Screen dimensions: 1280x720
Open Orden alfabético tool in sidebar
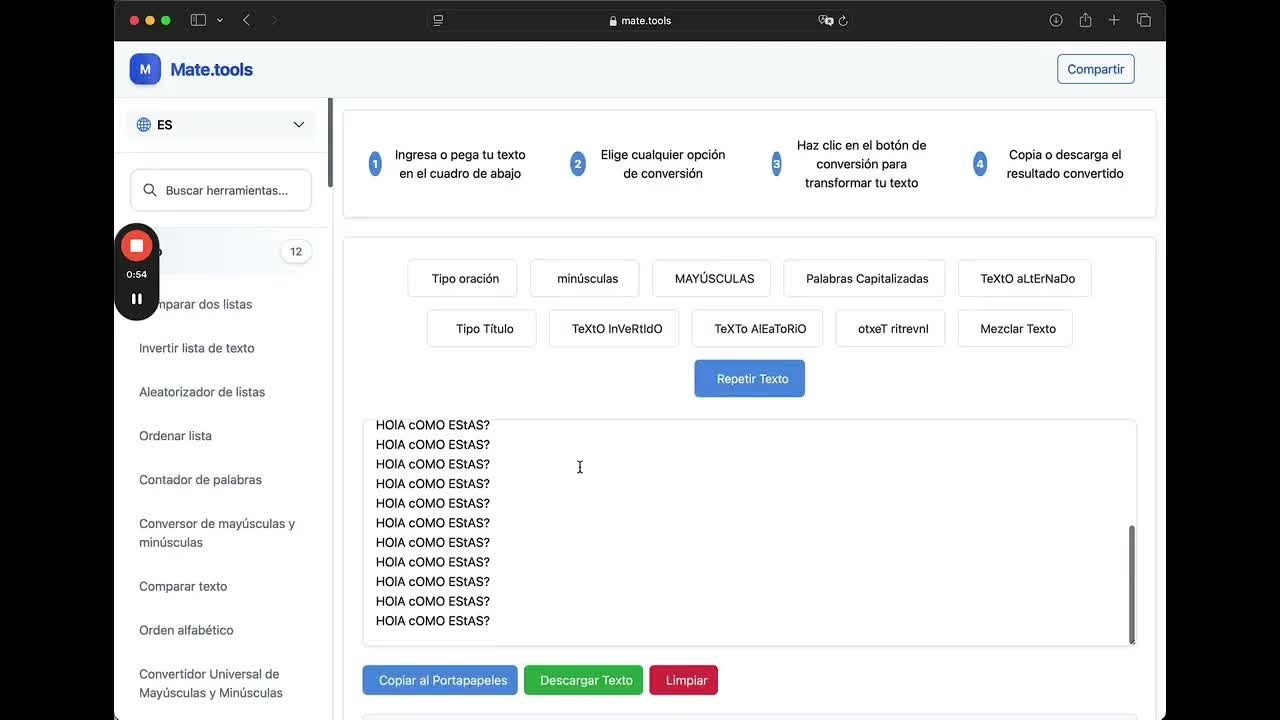(x=186, y=630)
